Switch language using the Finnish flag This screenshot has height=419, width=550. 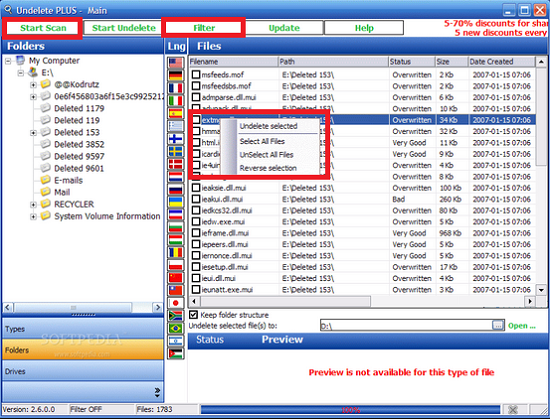[175, 139]
